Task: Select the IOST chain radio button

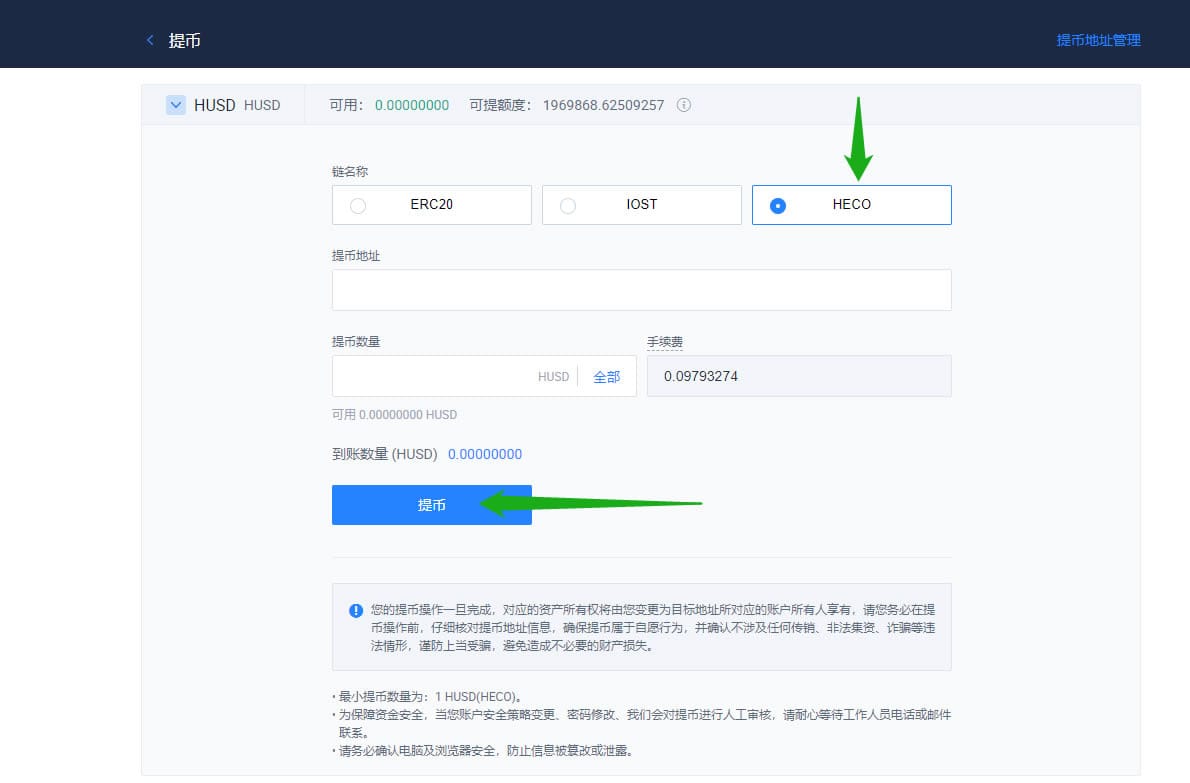Action: (568, 205)
